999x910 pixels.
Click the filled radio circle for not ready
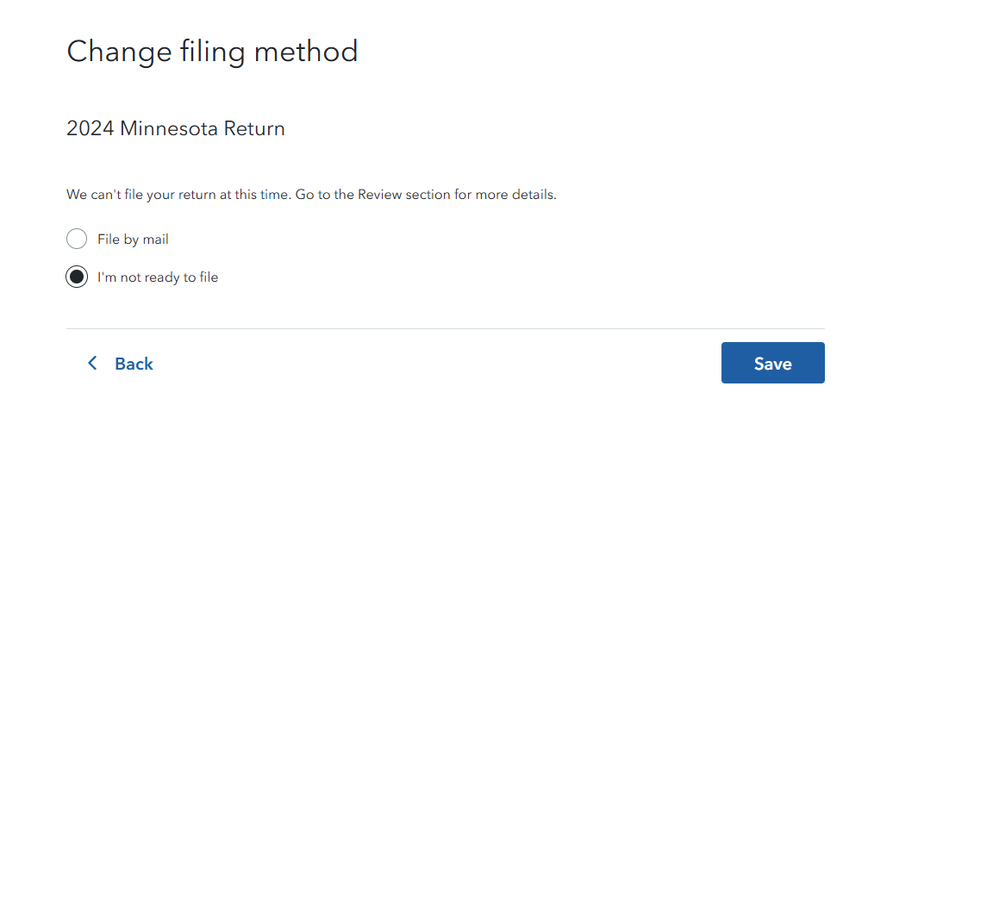pyautogui.click(x=76, y=277)
